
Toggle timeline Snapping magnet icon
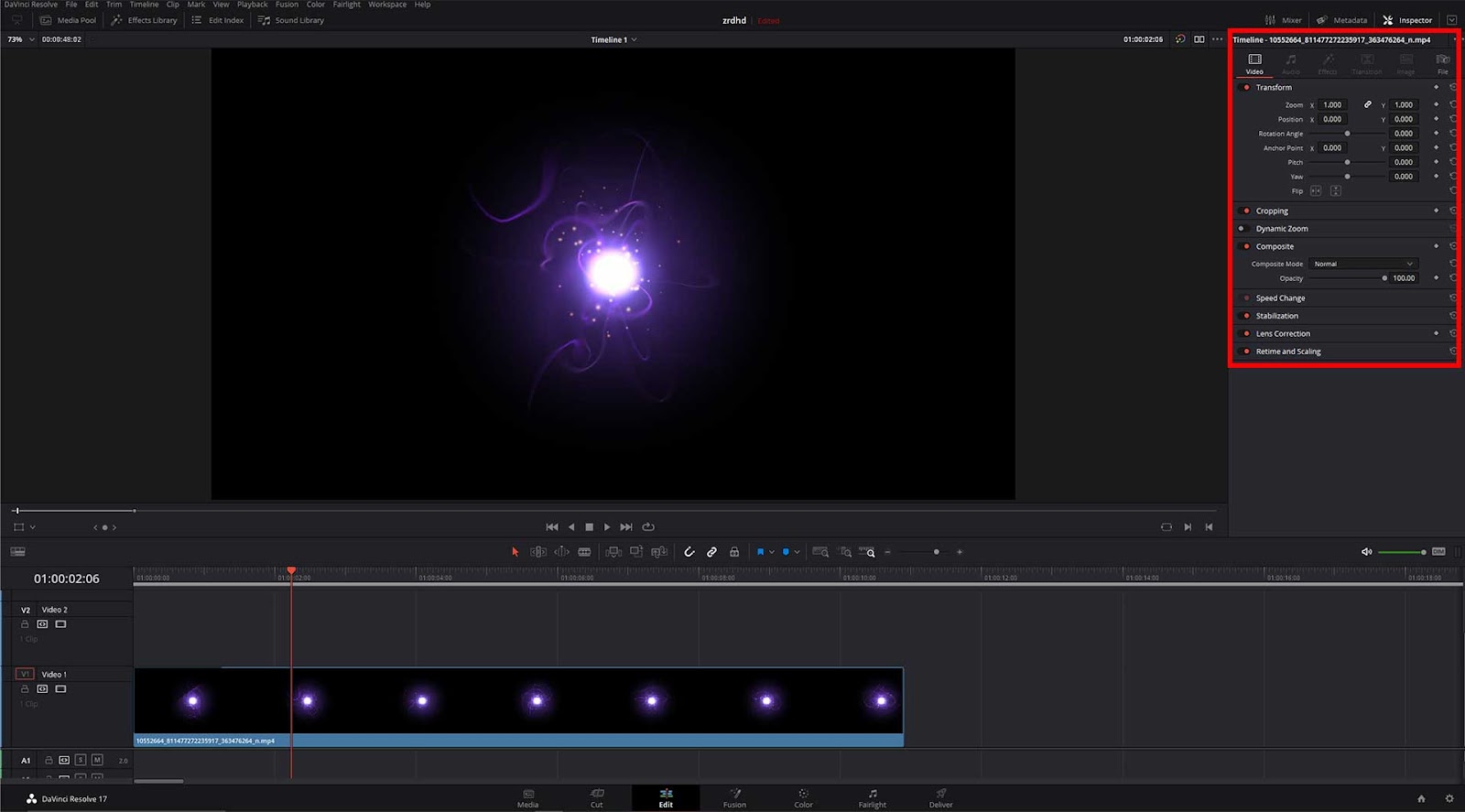click(x=689, y=552)
